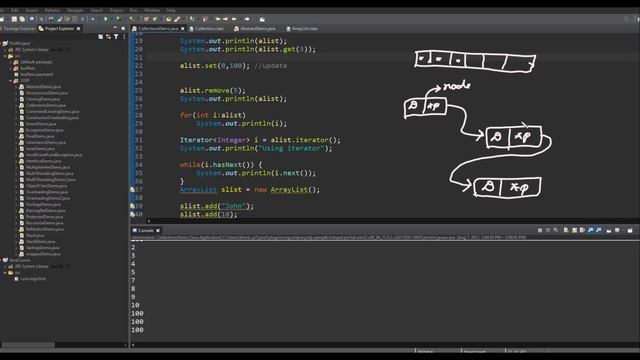Maximize the Project Explorer view
640x360 pixels.
point(123,28)
